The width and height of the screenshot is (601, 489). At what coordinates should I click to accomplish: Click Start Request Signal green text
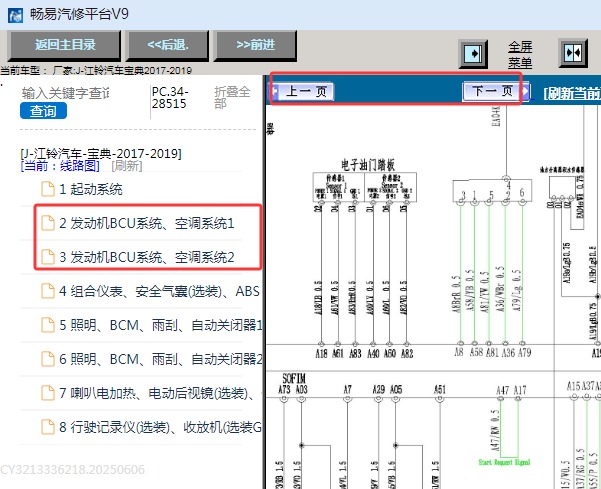504,462
